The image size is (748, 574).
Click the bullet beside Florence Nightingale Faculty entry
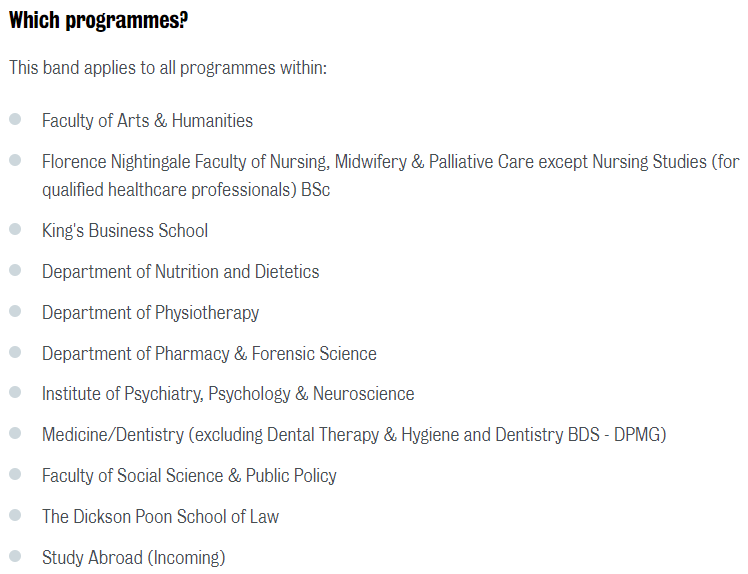pos(15,160)
